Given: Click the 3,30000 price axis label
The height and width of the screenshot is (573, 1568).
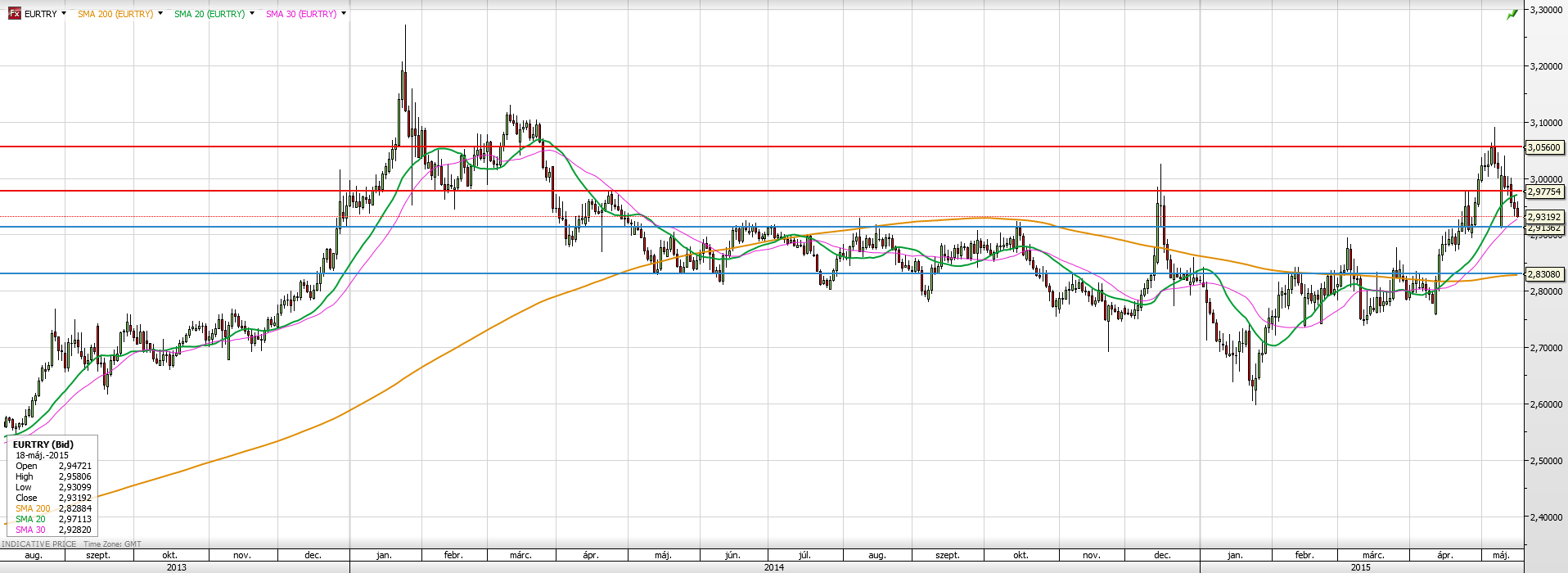Looking at the screenshot, I should [1546, 11].
